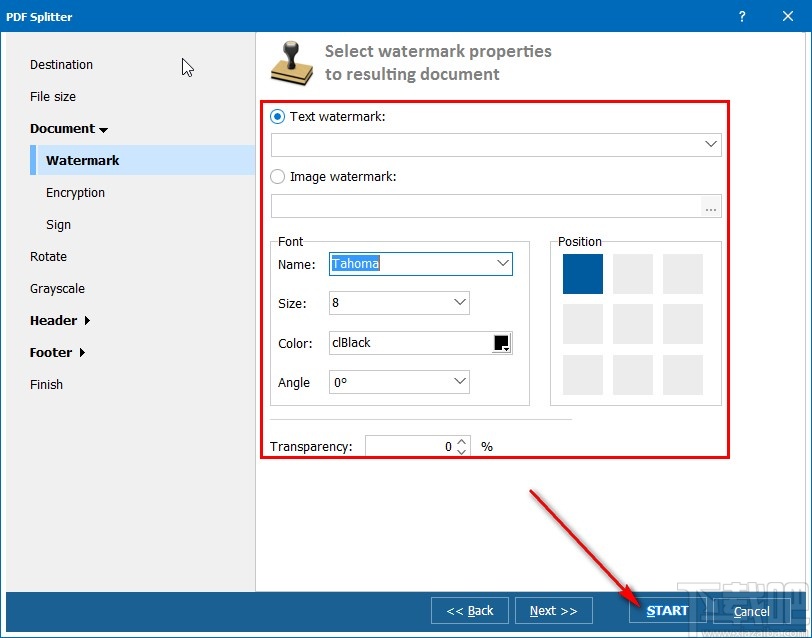
Task: Click the help question mark icon
Action: [742, 17]
